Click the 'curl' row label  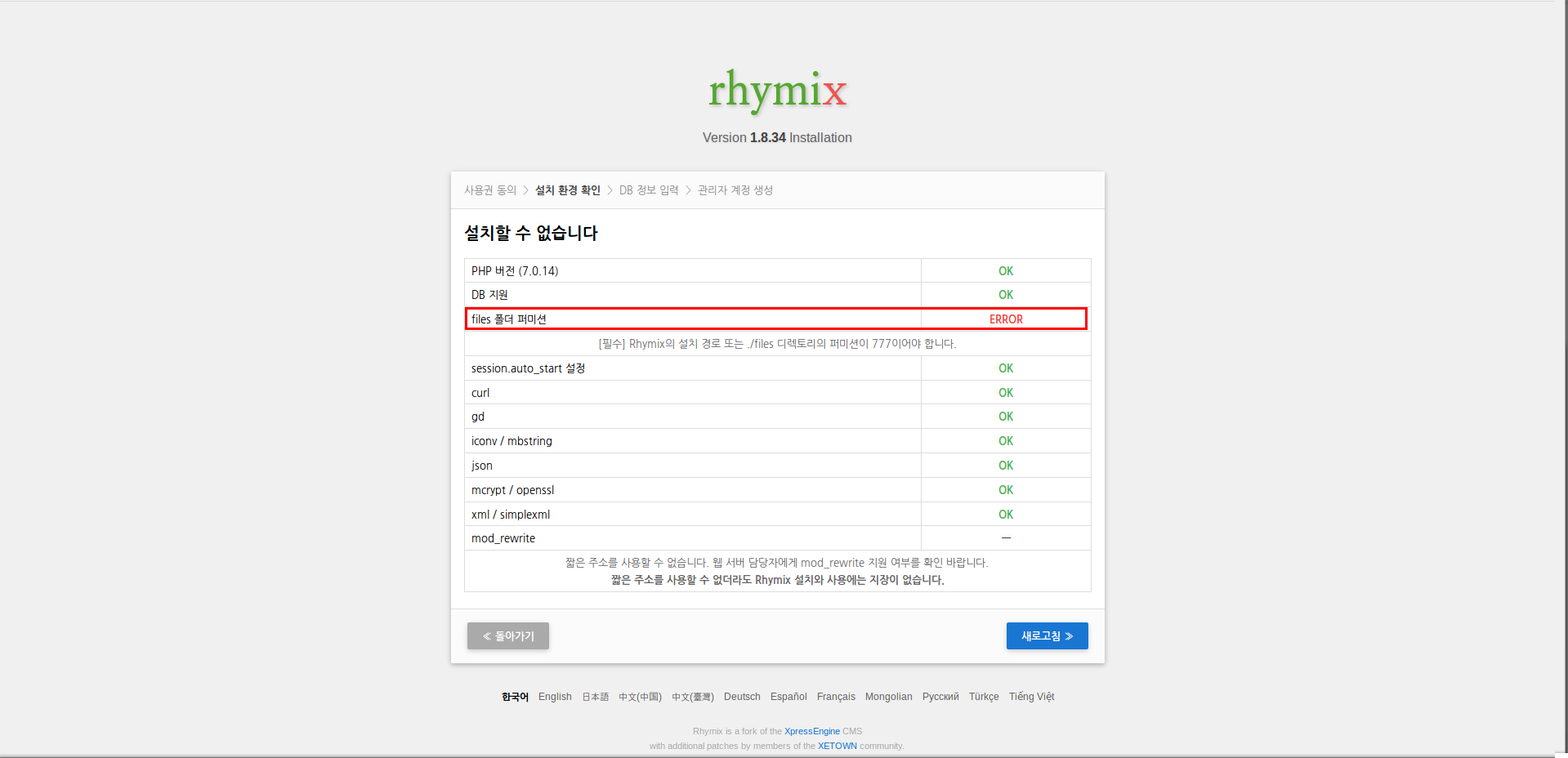pyautogui.click(x=480, y=393)
